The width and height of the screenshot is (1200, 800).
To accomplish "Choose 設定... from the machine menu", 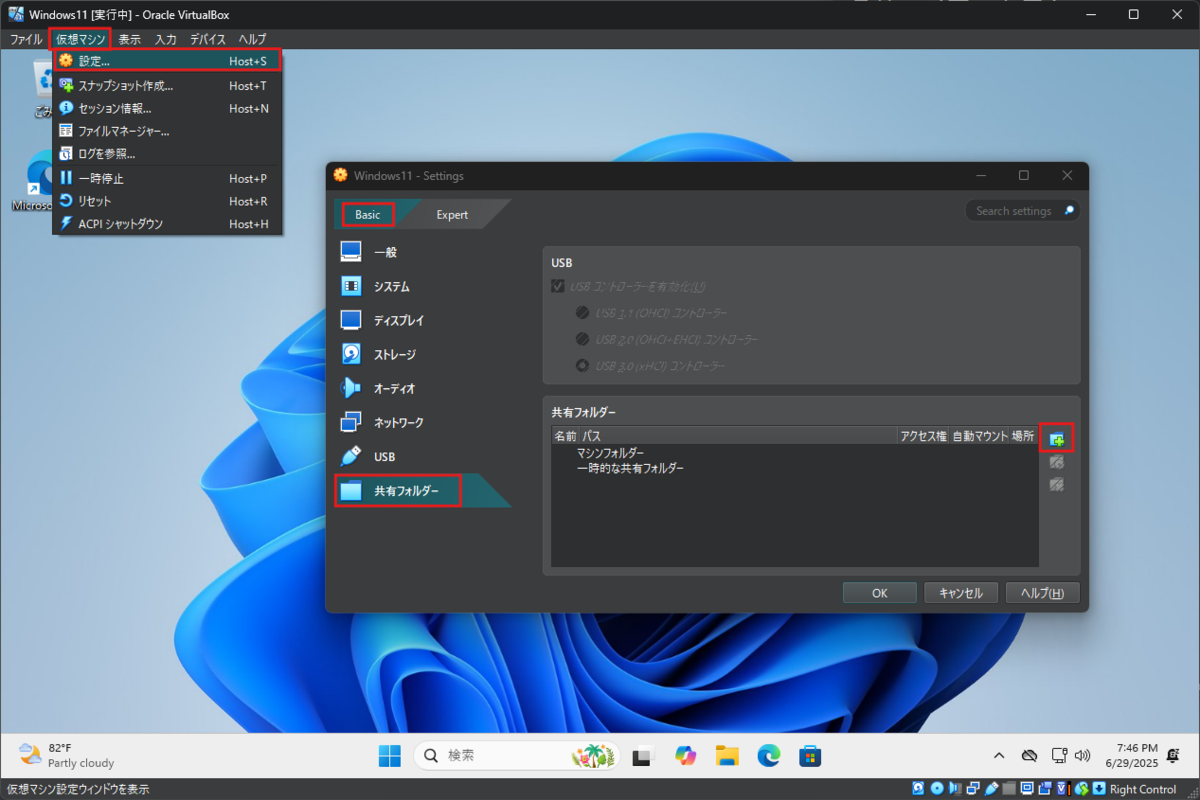I will [167, 61].
